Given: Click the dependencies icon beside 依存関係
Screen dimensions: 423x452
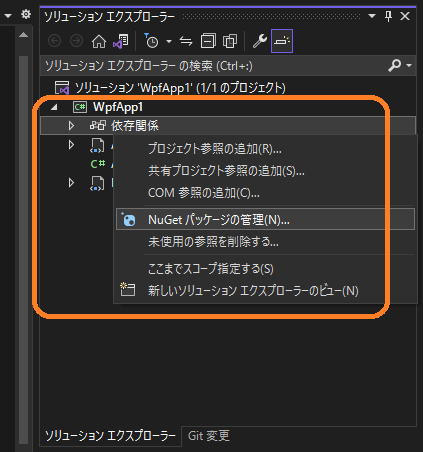Looking at the screenshot, I should (x=98, y=126).
